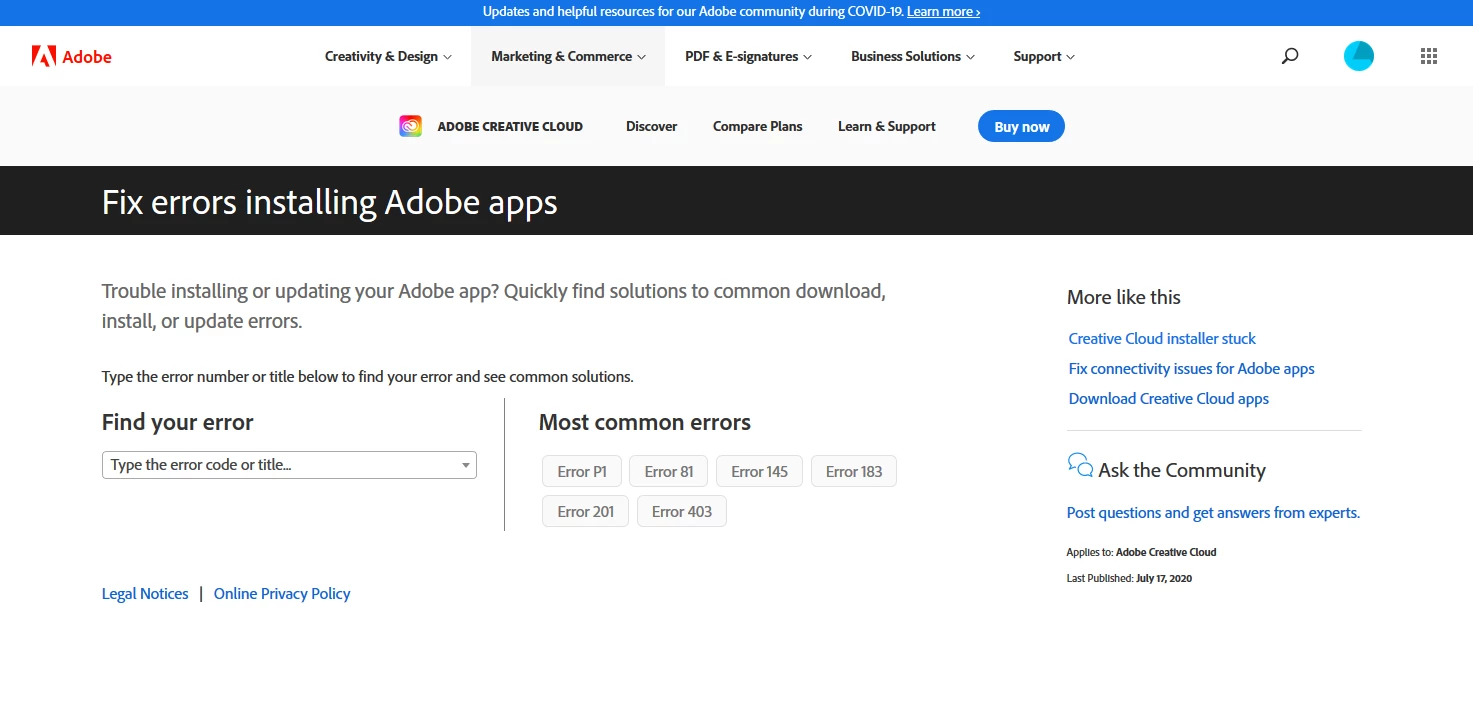Go to the Compare Plans tab
Screen dimensions: 1473x728
(758, 127)
